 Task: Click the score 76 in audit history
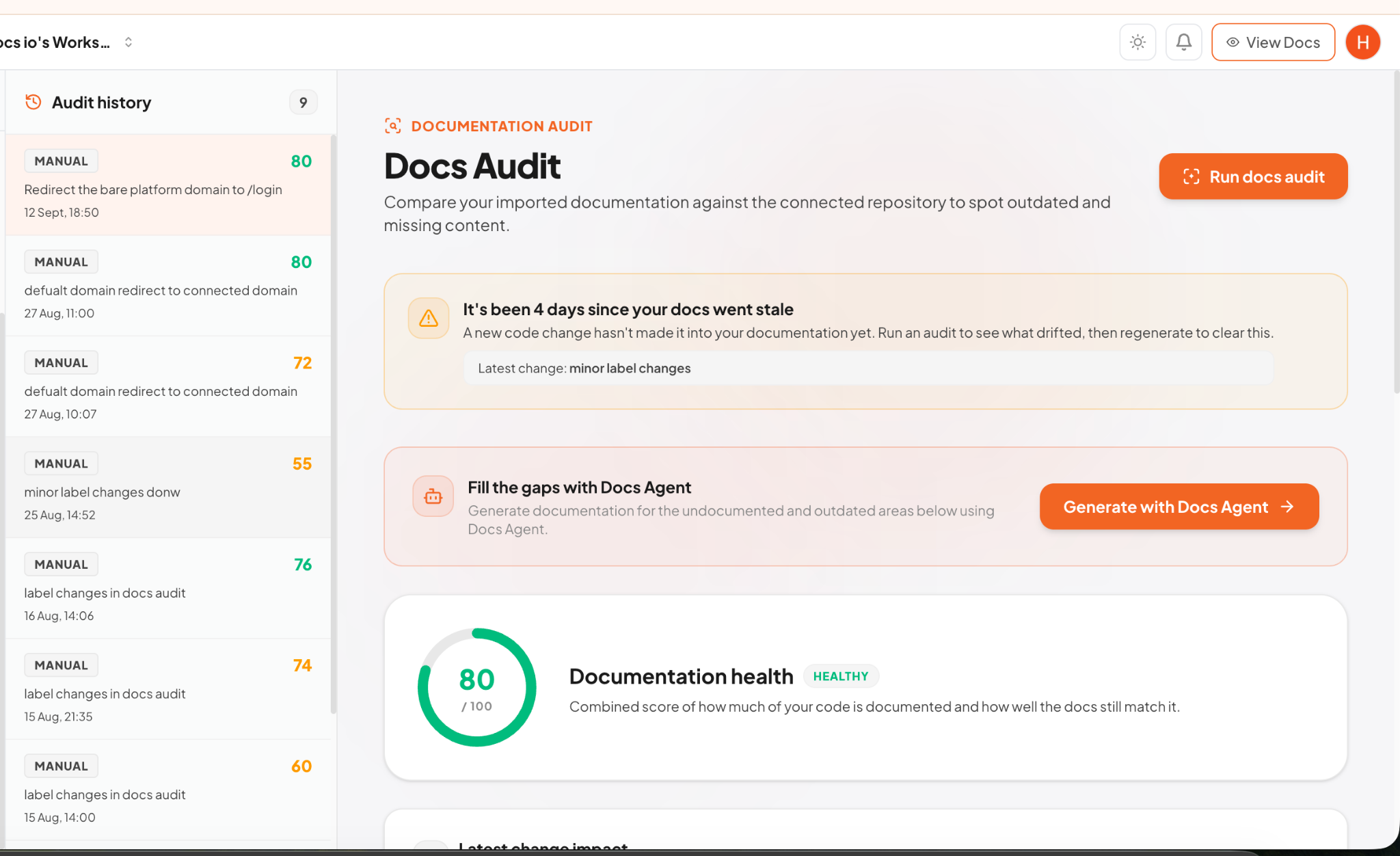click(x=303, y=565)
